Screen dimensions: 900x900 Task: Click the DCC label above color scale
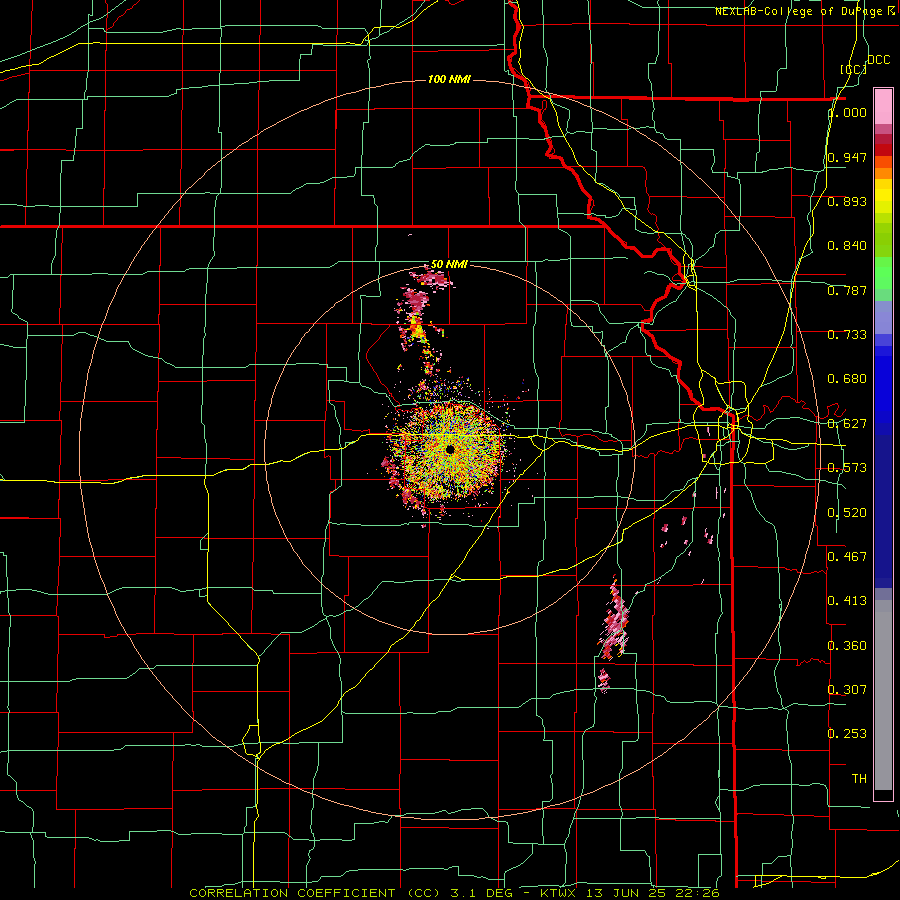coord(878,60)
